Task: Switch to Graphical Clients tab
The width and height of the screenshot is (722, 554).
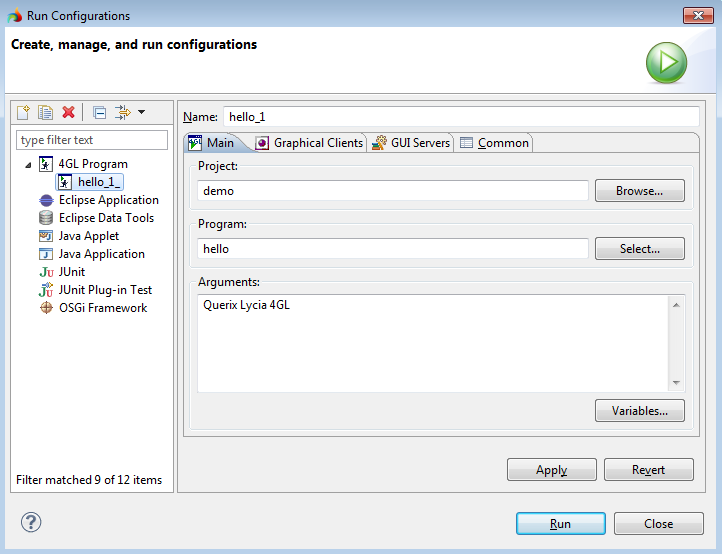Action: click(x=310, y=143)
